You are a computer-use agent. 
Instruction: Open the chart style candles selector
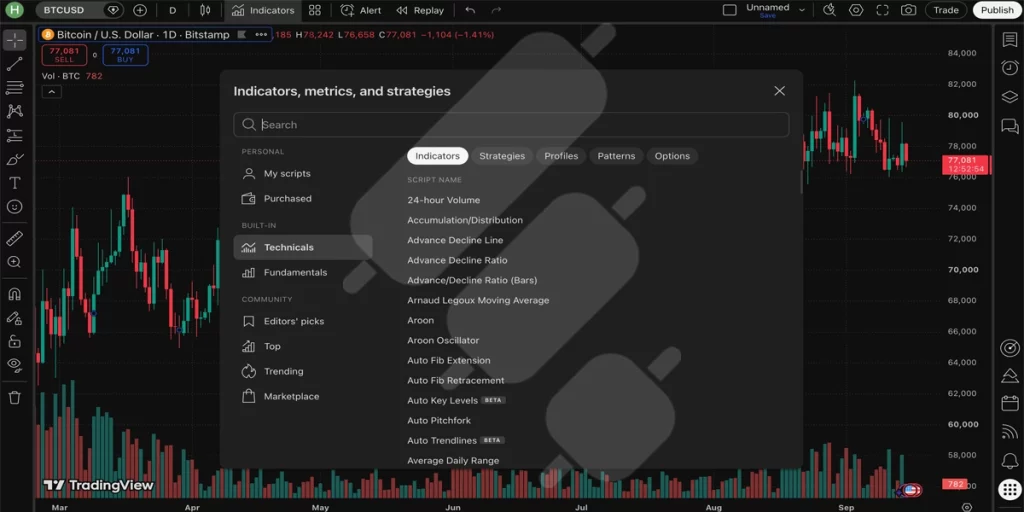206,10
